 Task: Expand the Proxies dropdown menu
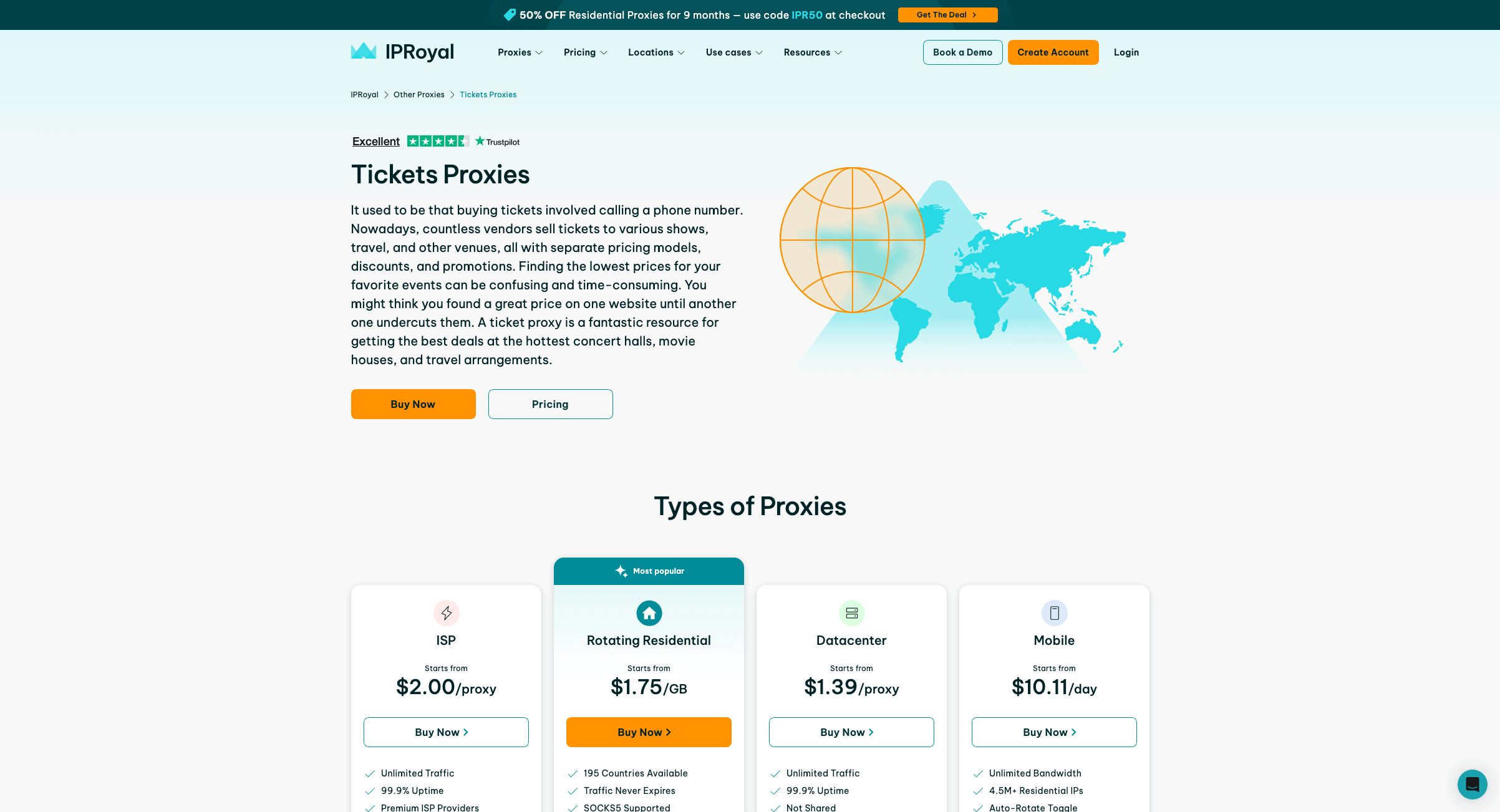pyautogui.click(x=520, y=52)
